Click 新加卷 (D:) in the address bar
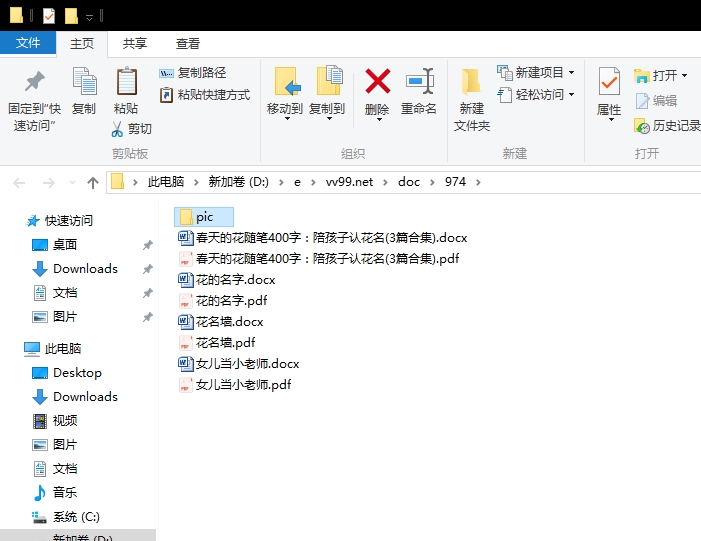 (239, 182)
